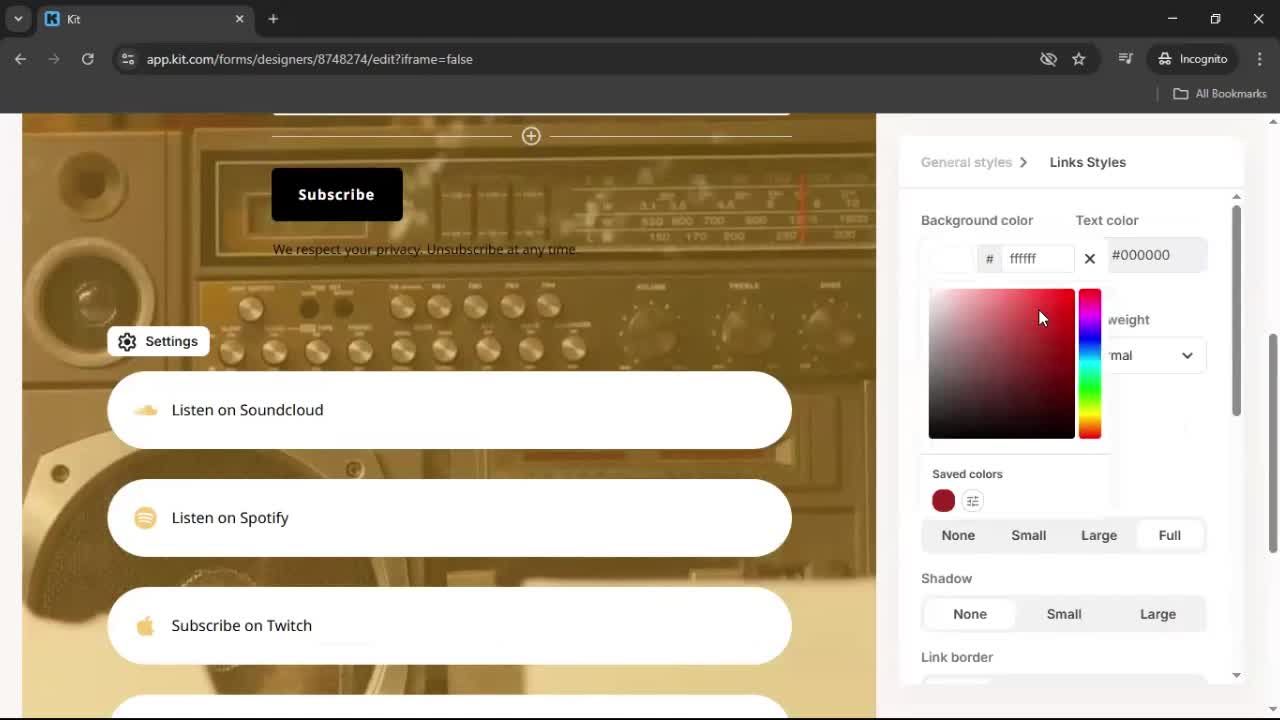Expand the browser menu with three dots
The height and width of the screenshot is (720, 1280).
(x=1261, y=58)
